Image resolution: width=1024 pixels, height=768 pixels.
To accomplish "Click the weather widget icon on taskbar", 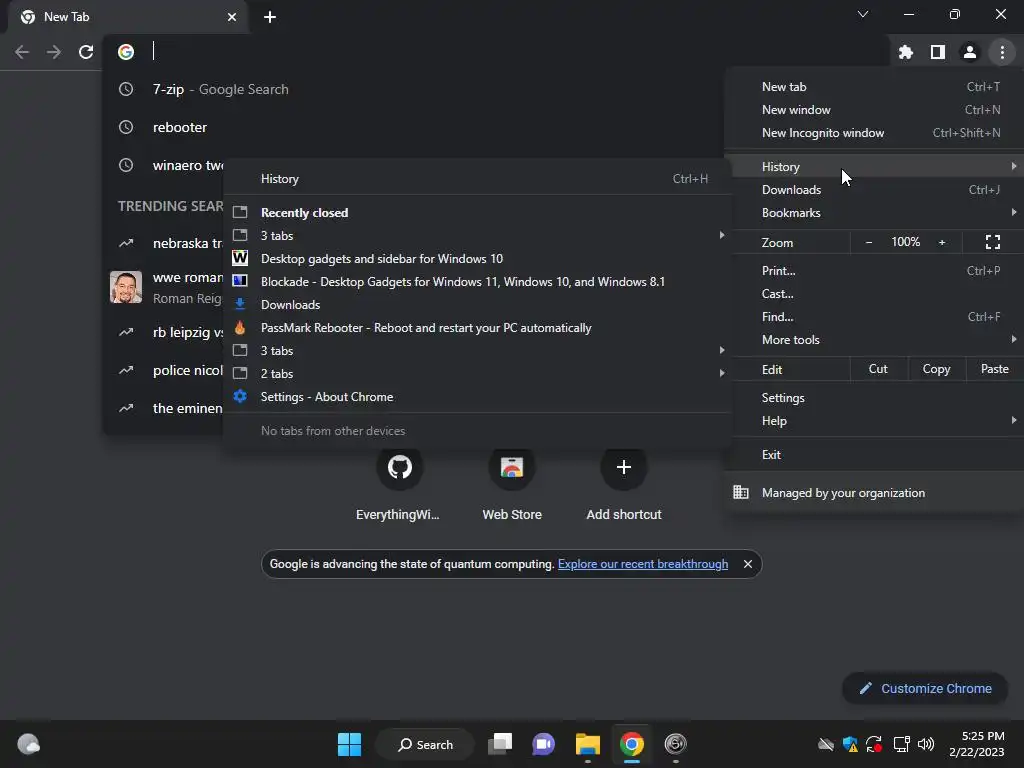I will pyautogui.click(x=28, y=744).
